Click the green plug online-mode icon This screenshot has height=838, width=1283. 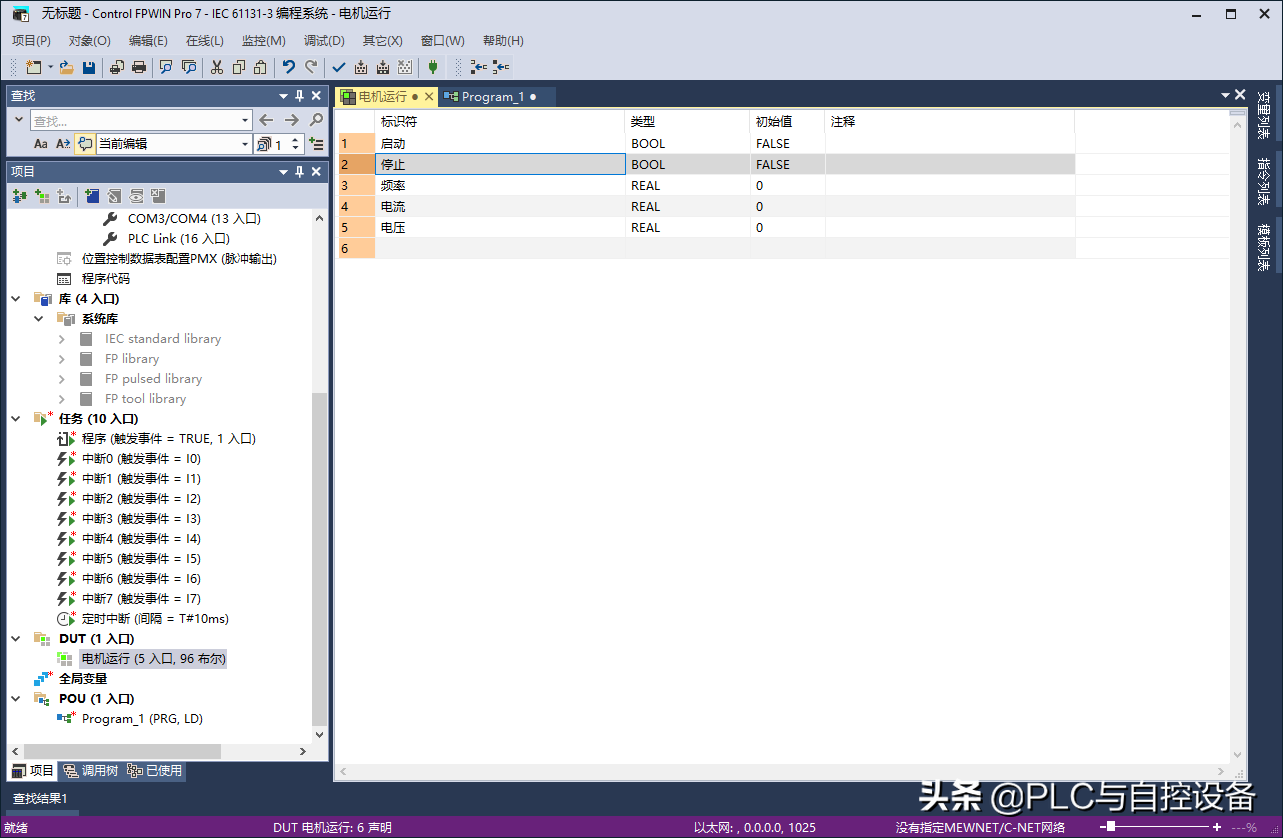[433, 67]
